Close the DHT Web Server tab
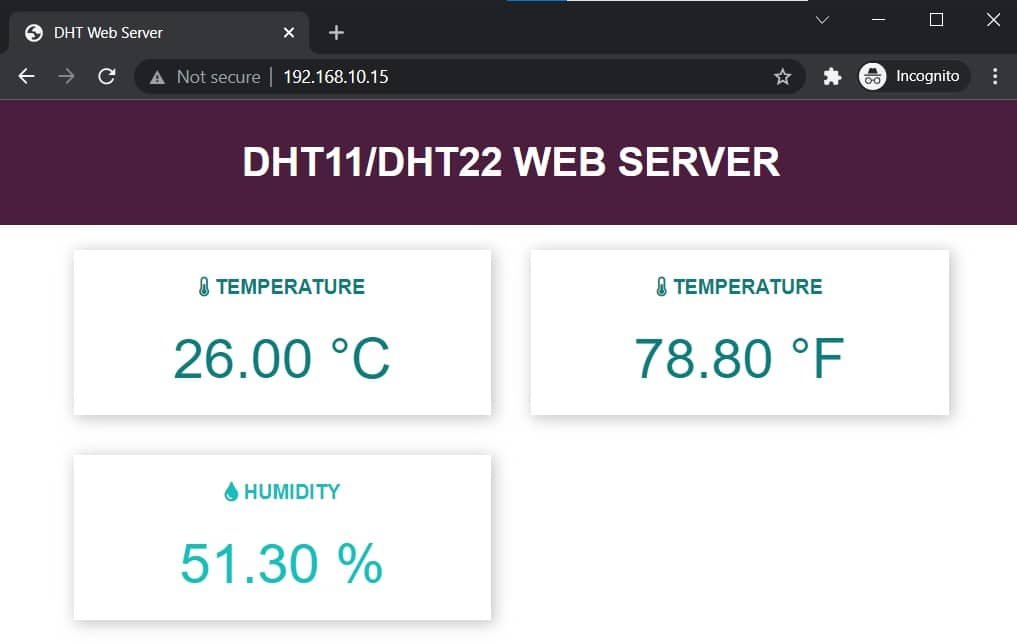This screenshot has width=1017, height=644. click(289, 32)
